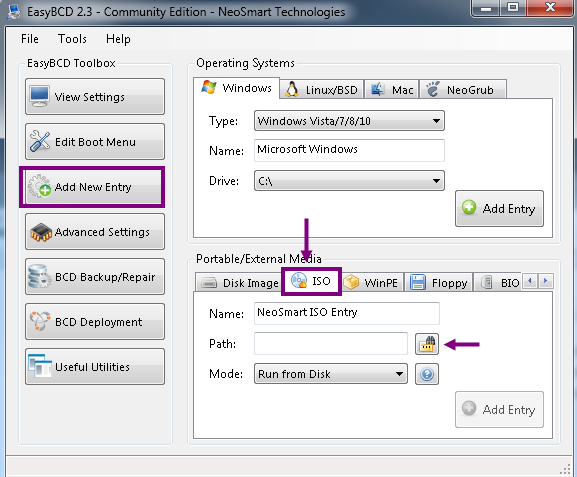
Task: Click the disabled Add Entry under Portable Media
Action: coord(499,409)
